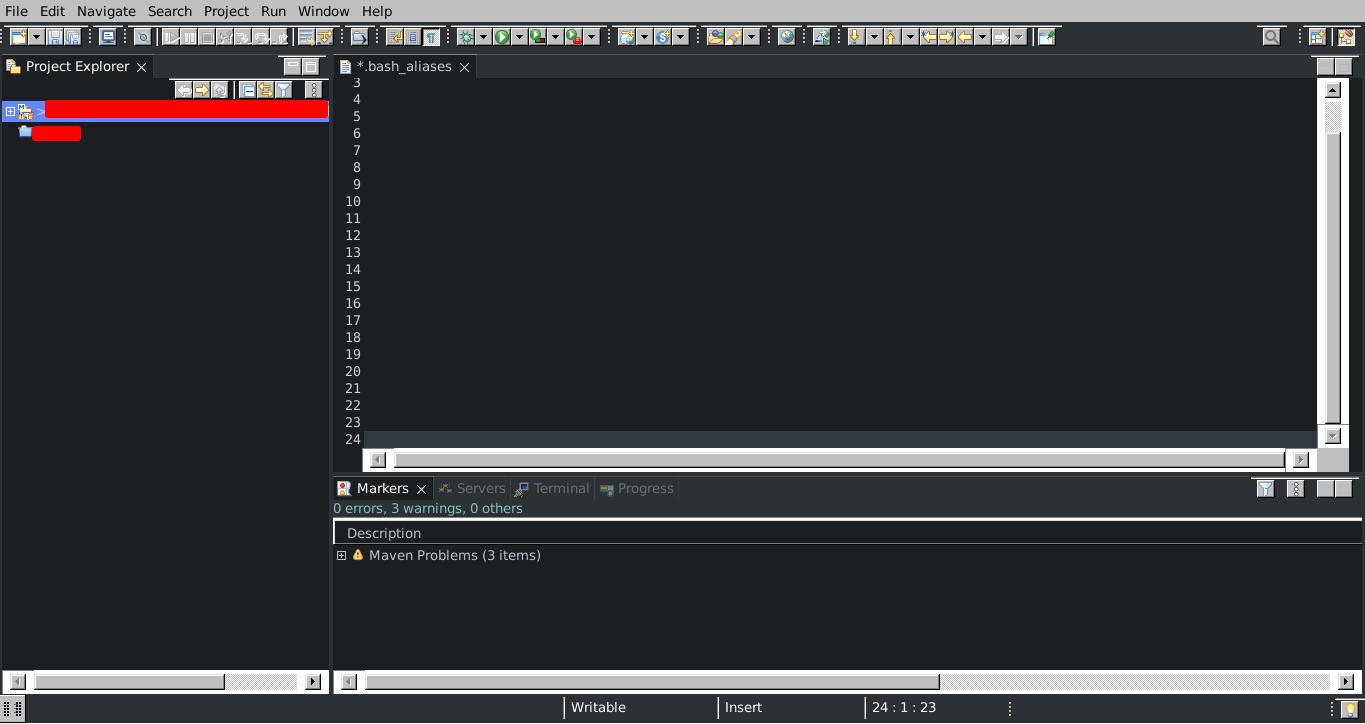Screen dimensions: 1365x724
Task: Click the editor vertical scrollbar thumb
Action: (x=1332, y=276)
